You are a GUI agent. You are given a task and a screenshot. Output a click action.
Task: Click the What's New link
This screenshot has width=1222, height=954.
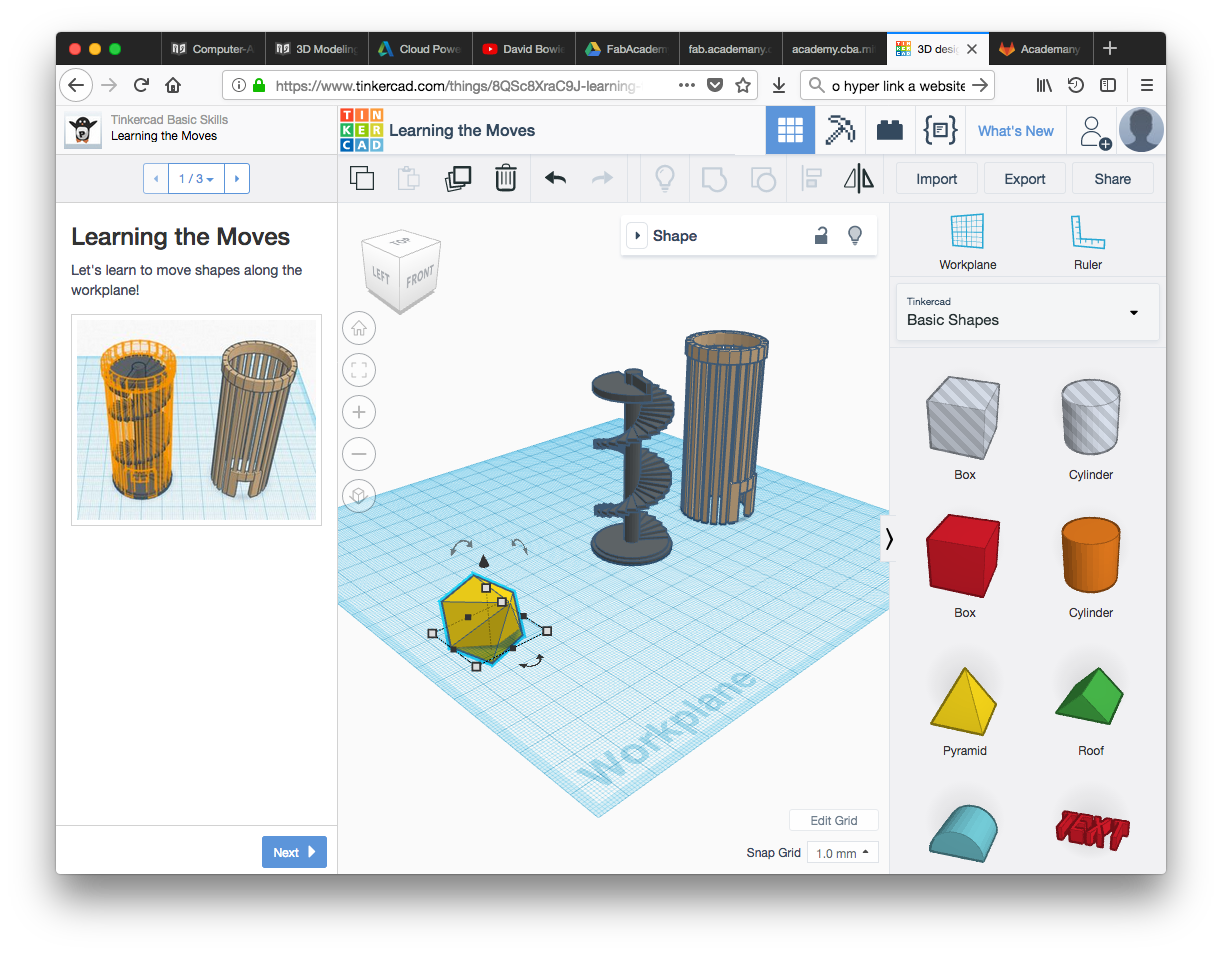(x=1016, y=131)
